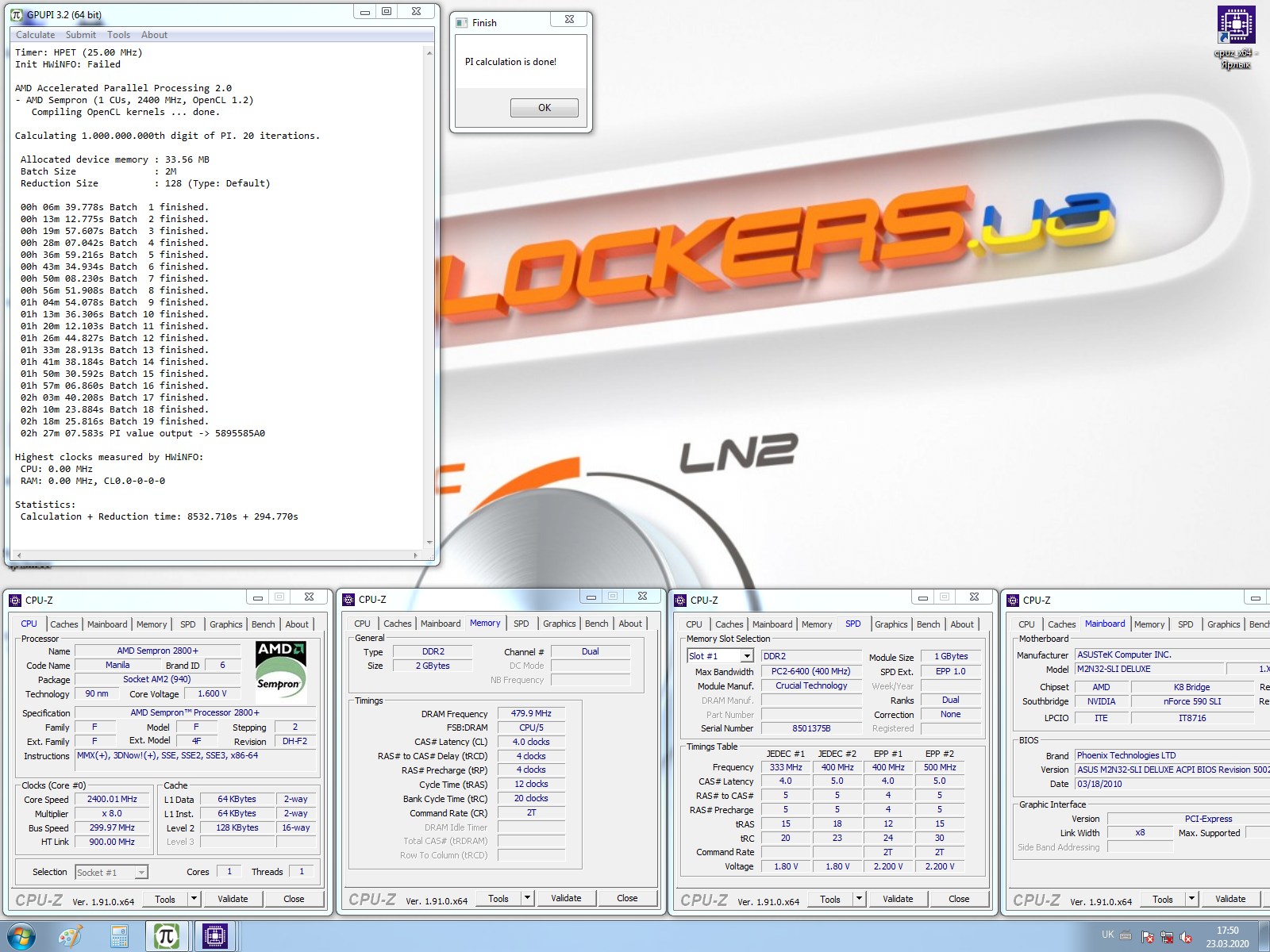The width and height of the screenshot is (1270, 952).
Task: Click the muted speaker tray icon
Action: click(x=1186, y=937)
